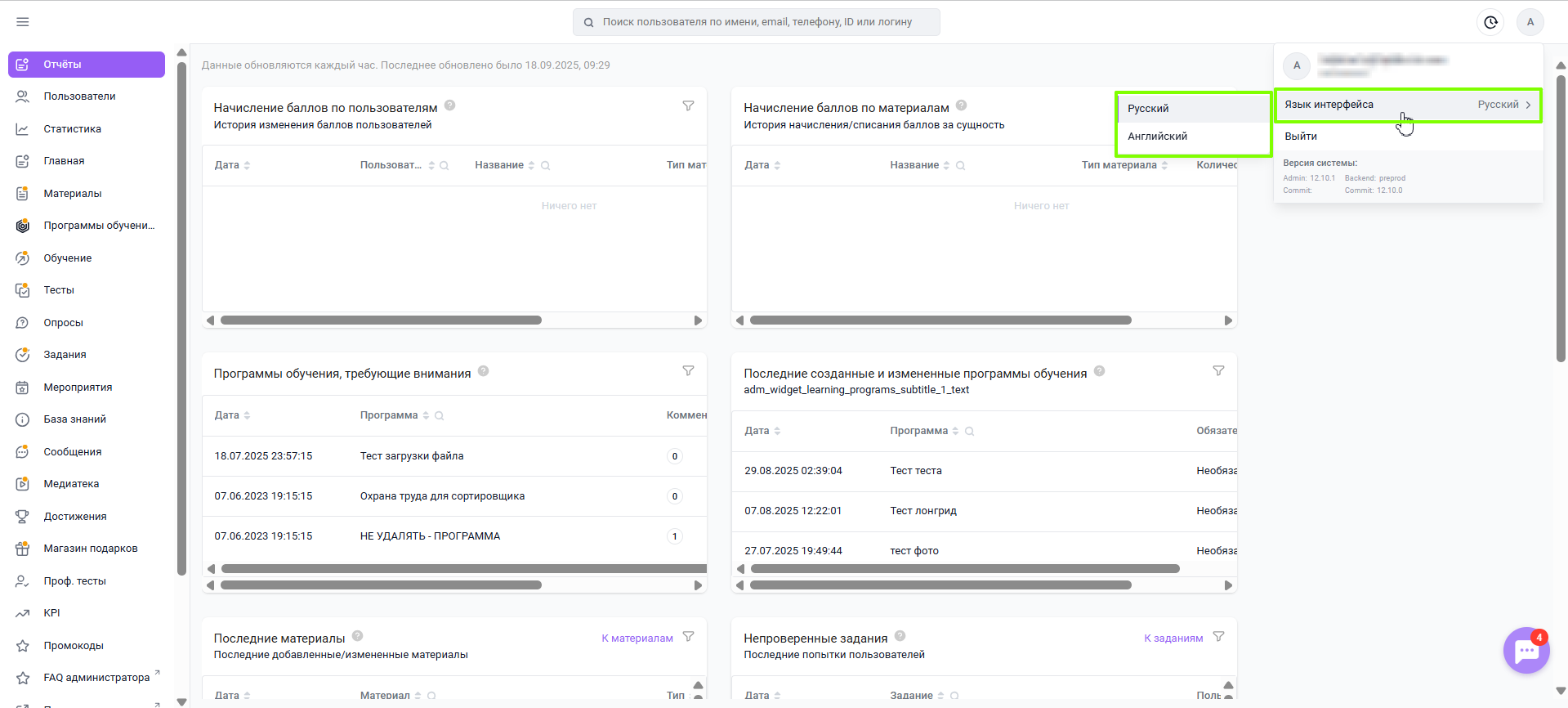
Task: Open the hamburger menu icon
Action: pos(23,22)
